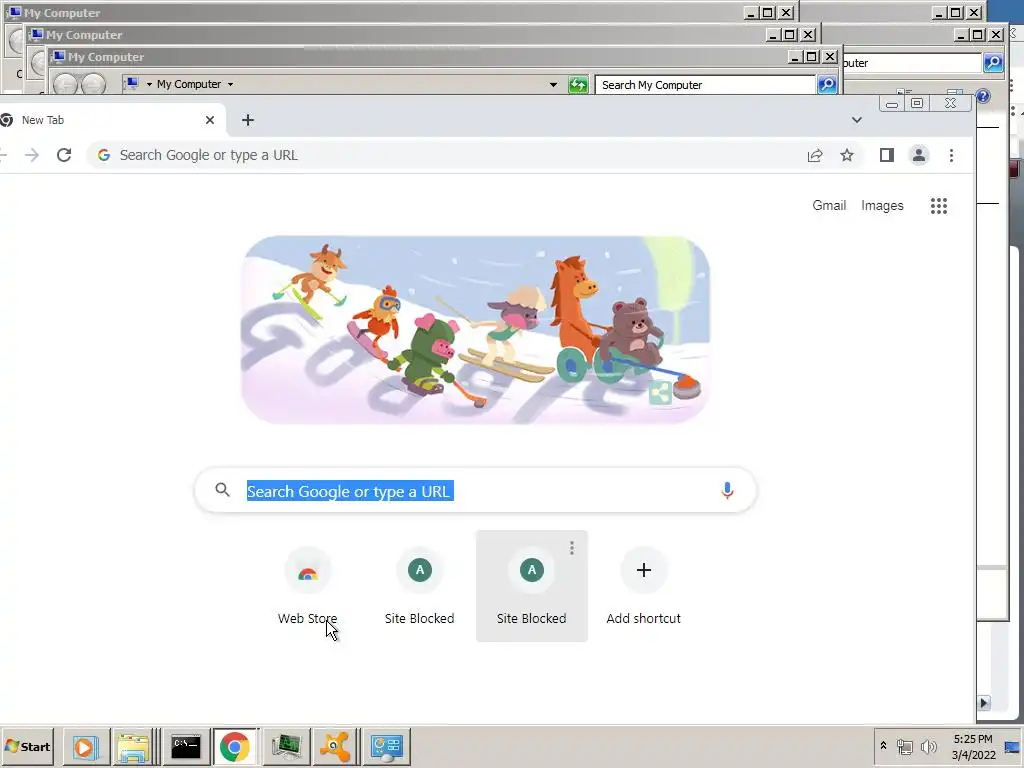Open the Chrome profile avatar

(919, 155)
